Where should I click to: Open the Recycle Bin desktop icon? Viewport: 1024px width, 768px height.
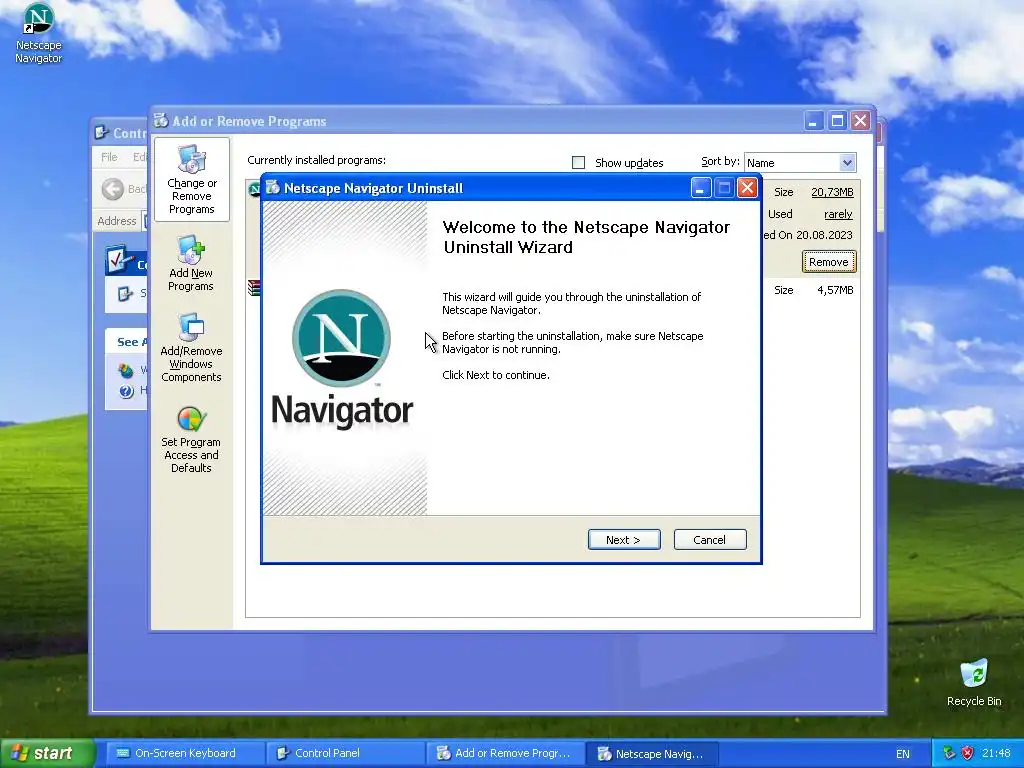click(x=974, y=673)
